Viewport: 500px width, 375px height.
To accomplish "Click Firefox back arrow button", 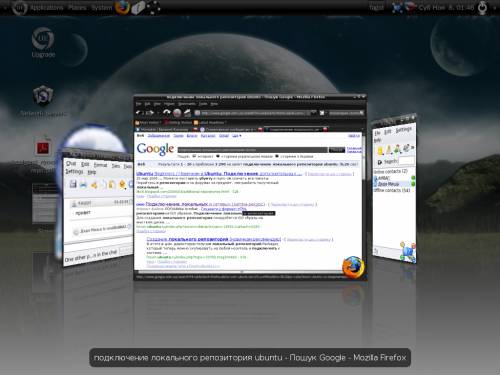I will coord(139,113).
